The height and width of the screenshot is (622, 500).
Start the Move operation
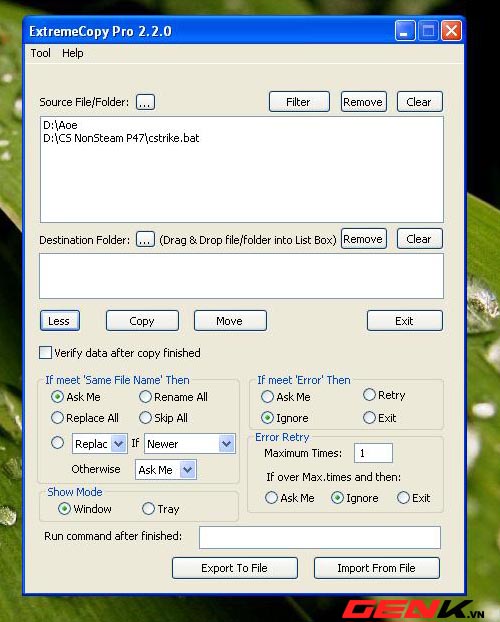coord(230,321)
